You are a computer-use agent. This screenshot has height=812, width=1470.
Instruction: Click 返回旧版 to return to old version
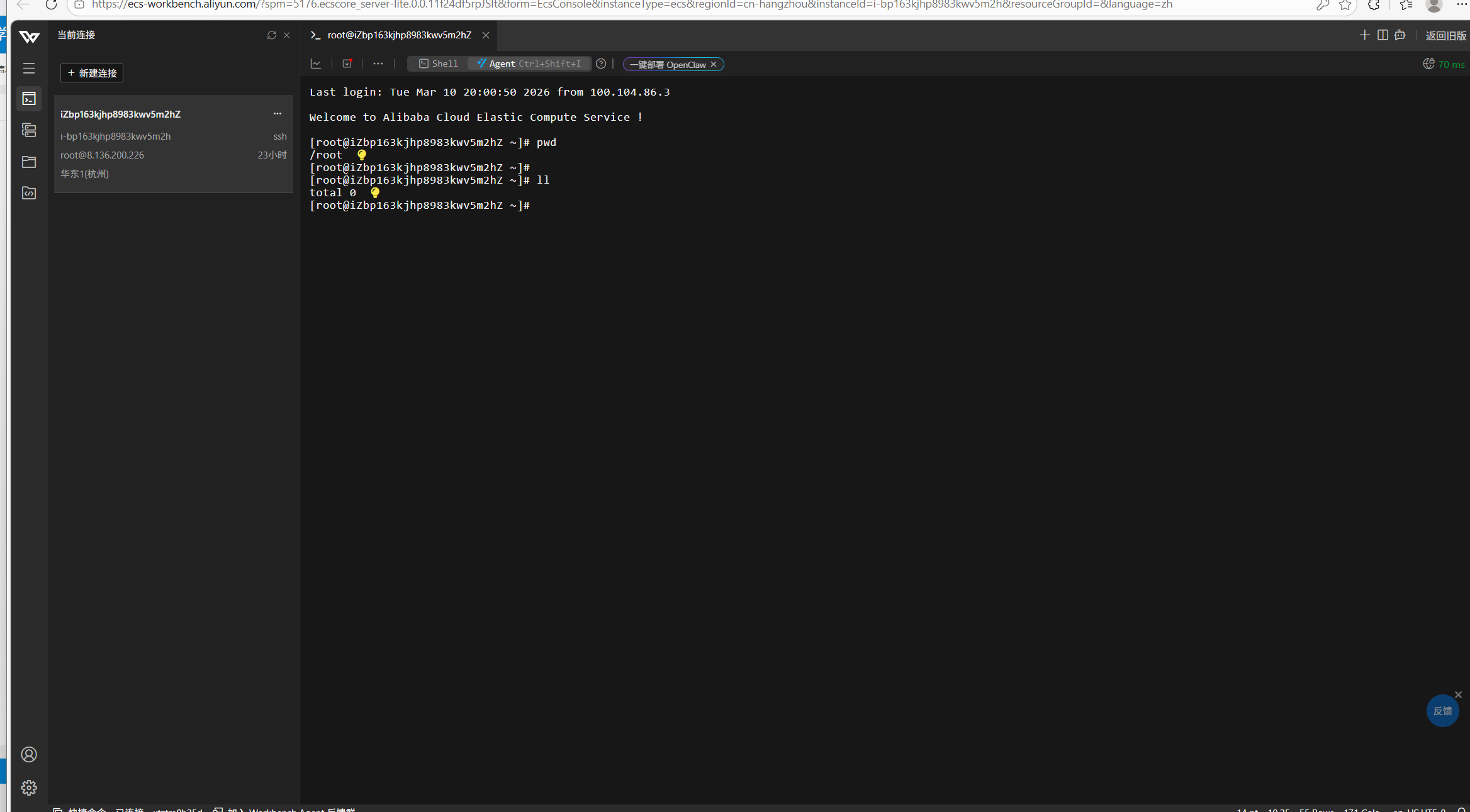(1445, 36)
